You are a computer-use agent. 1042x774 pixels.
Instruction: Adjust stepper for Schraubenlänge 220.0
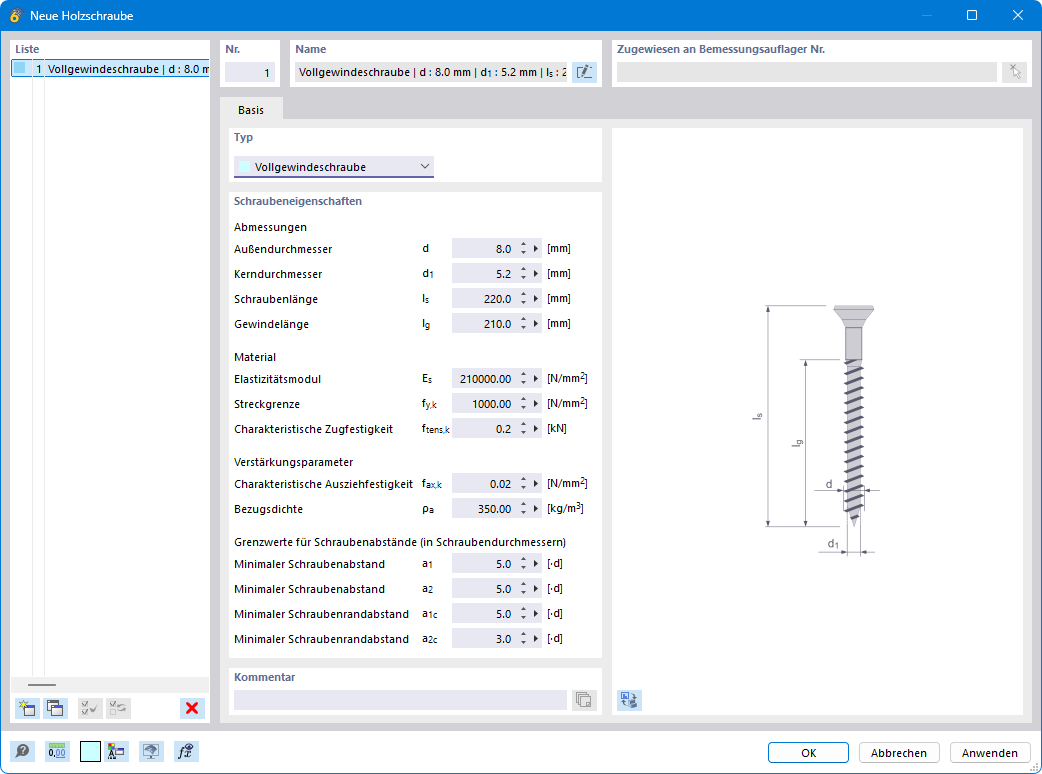coord(524,299)
